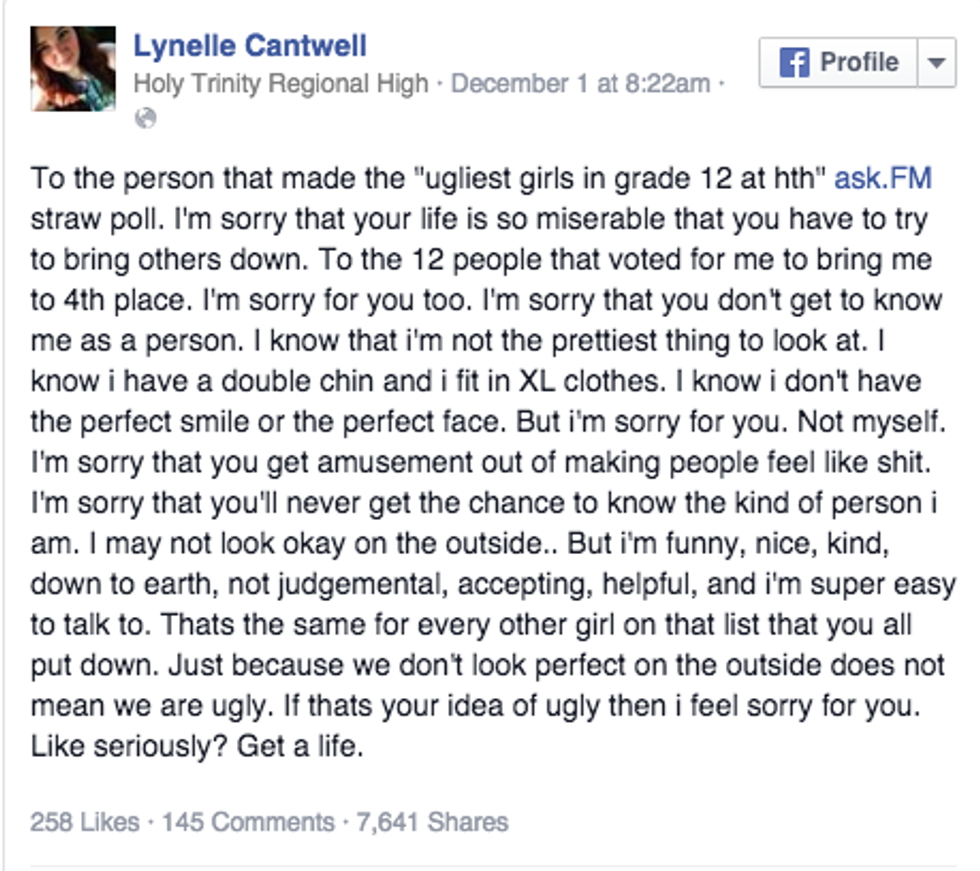
Task: Open Lynelle Cantwell's profile picture
Action: [73, 68]
